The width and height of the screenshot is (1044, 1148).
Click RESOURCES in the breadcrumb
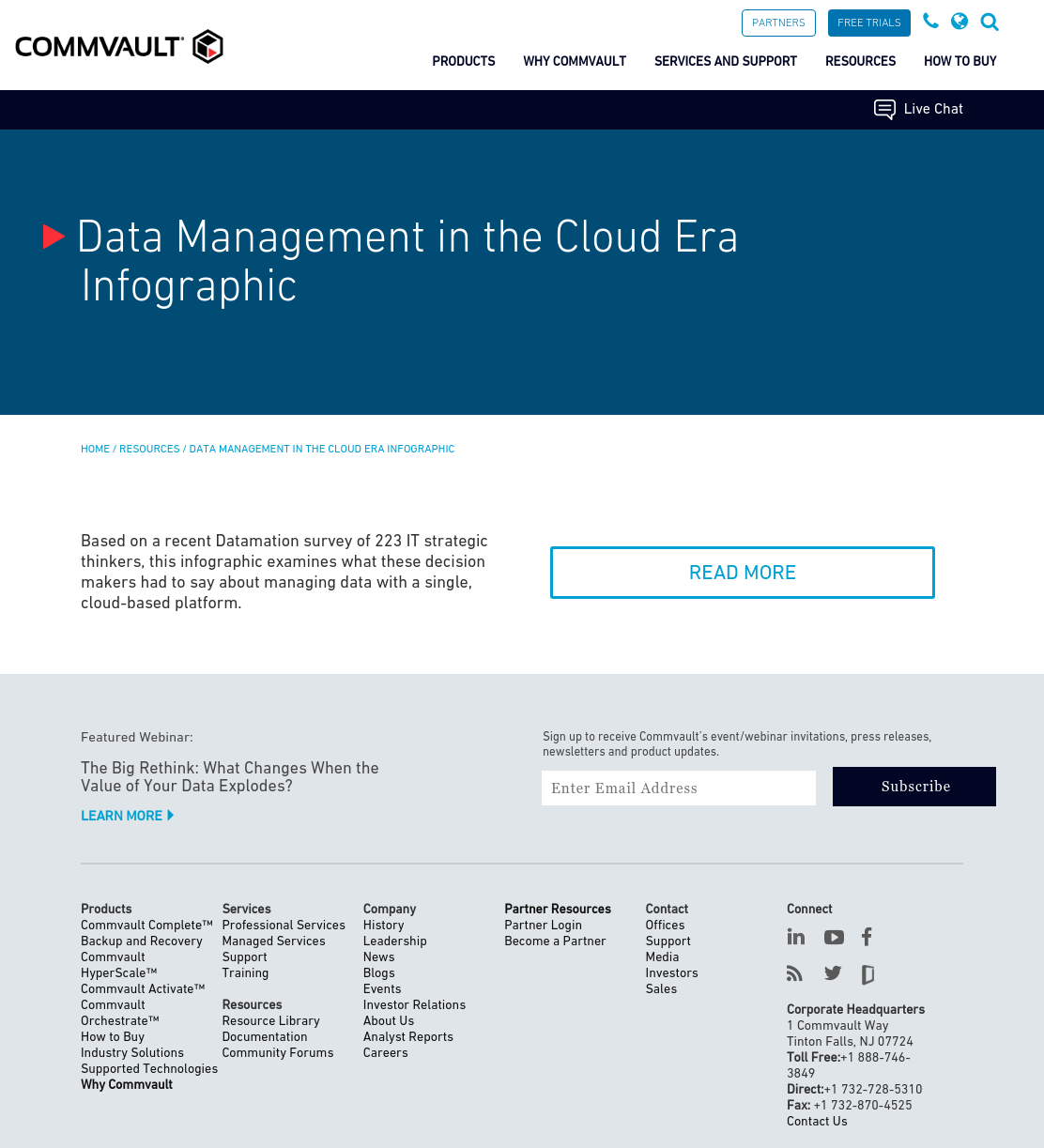[x=149, y=450]
